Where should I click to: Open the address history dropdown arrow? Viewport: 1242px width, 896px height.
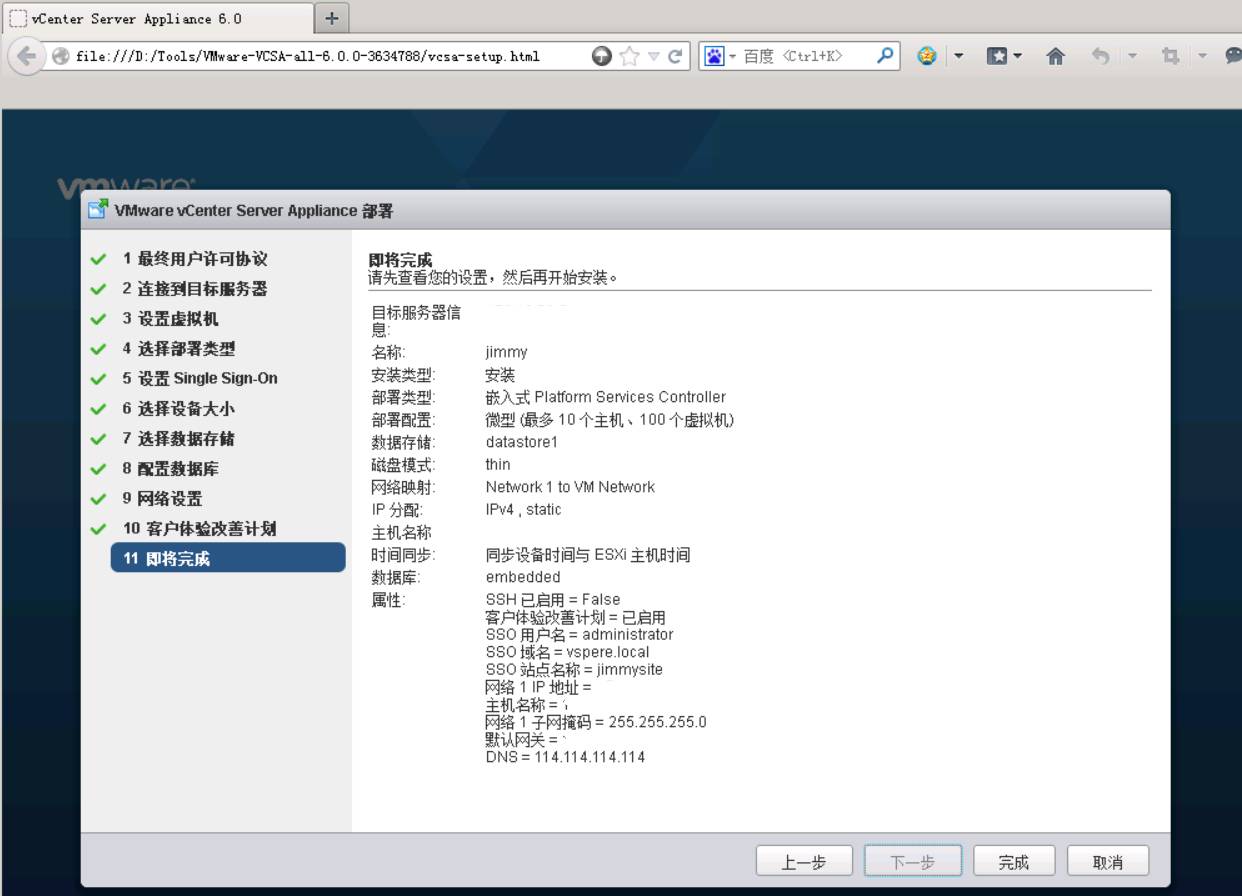654,56
